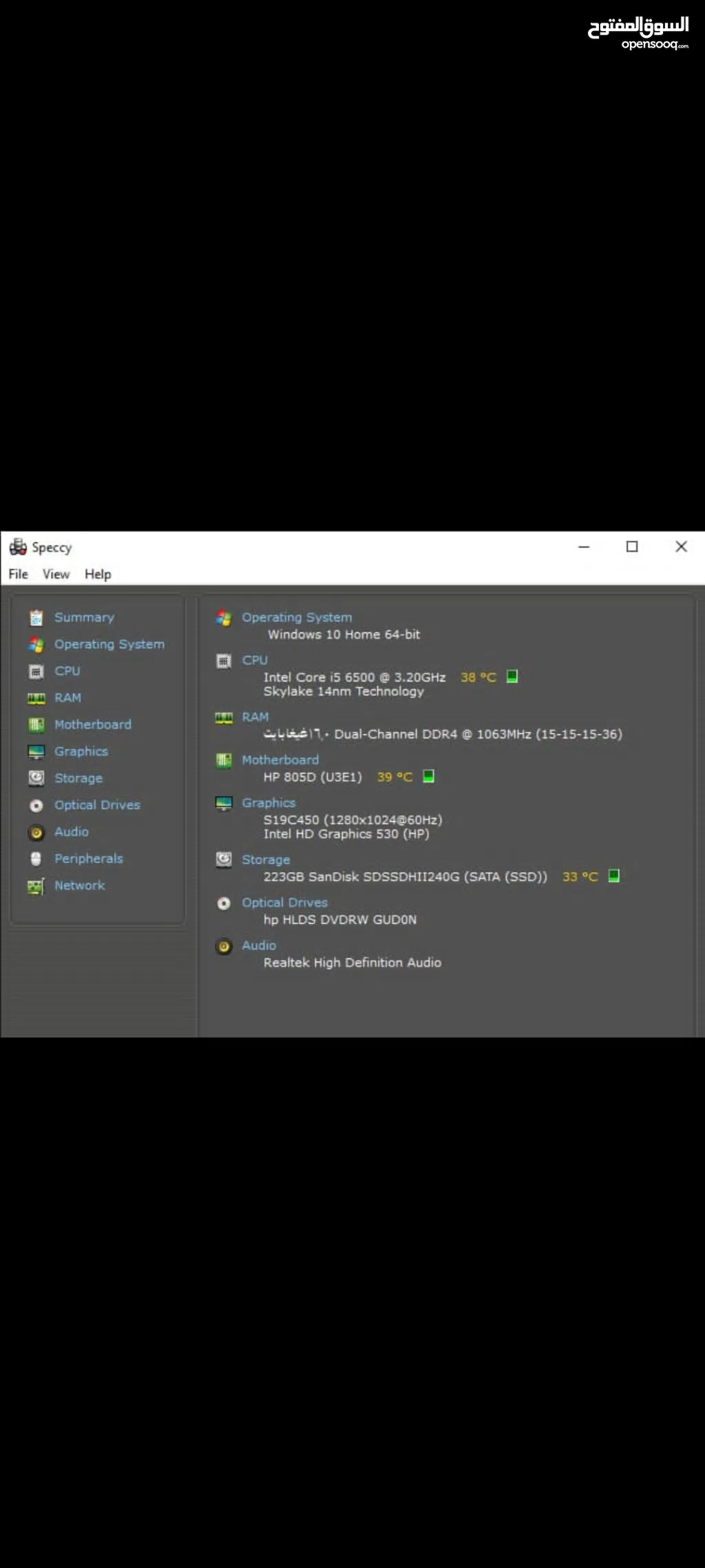
Task: Click the green CPU temperature indicator
Action: coord(512,677)
